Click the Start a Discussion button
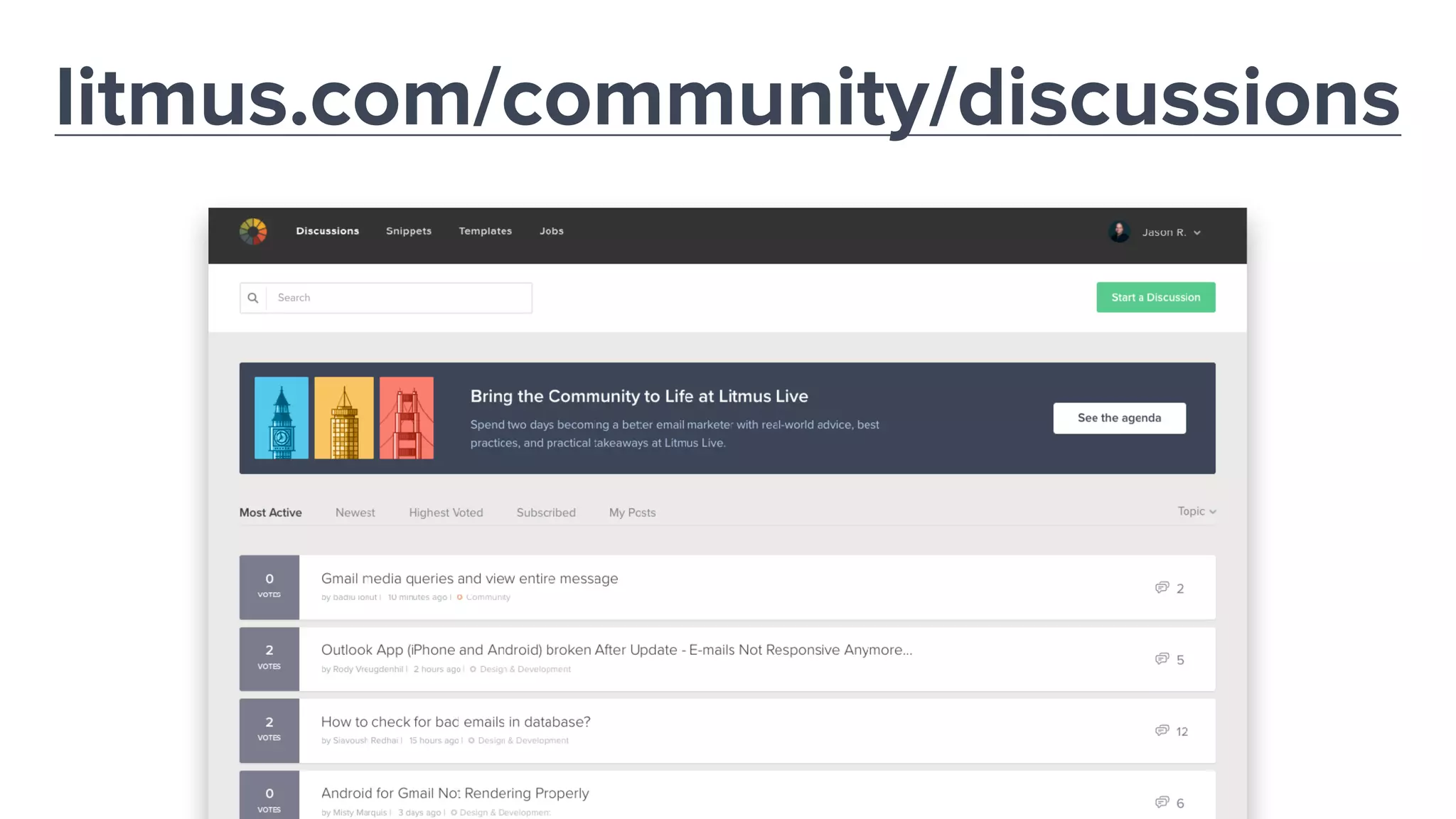The image size is (1456, 819). pyautogui.click(x=1156, y=297)
